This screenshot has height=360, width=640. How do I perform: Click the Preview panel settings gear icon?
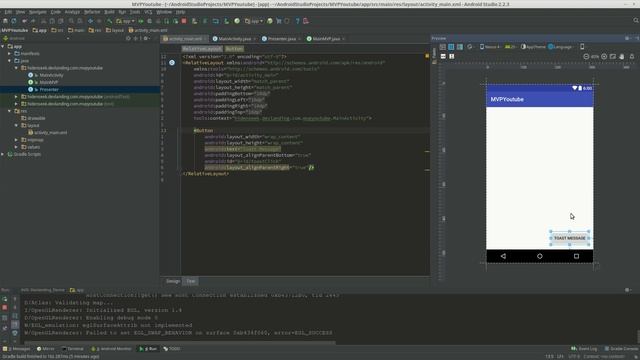[x=627, y=38]
